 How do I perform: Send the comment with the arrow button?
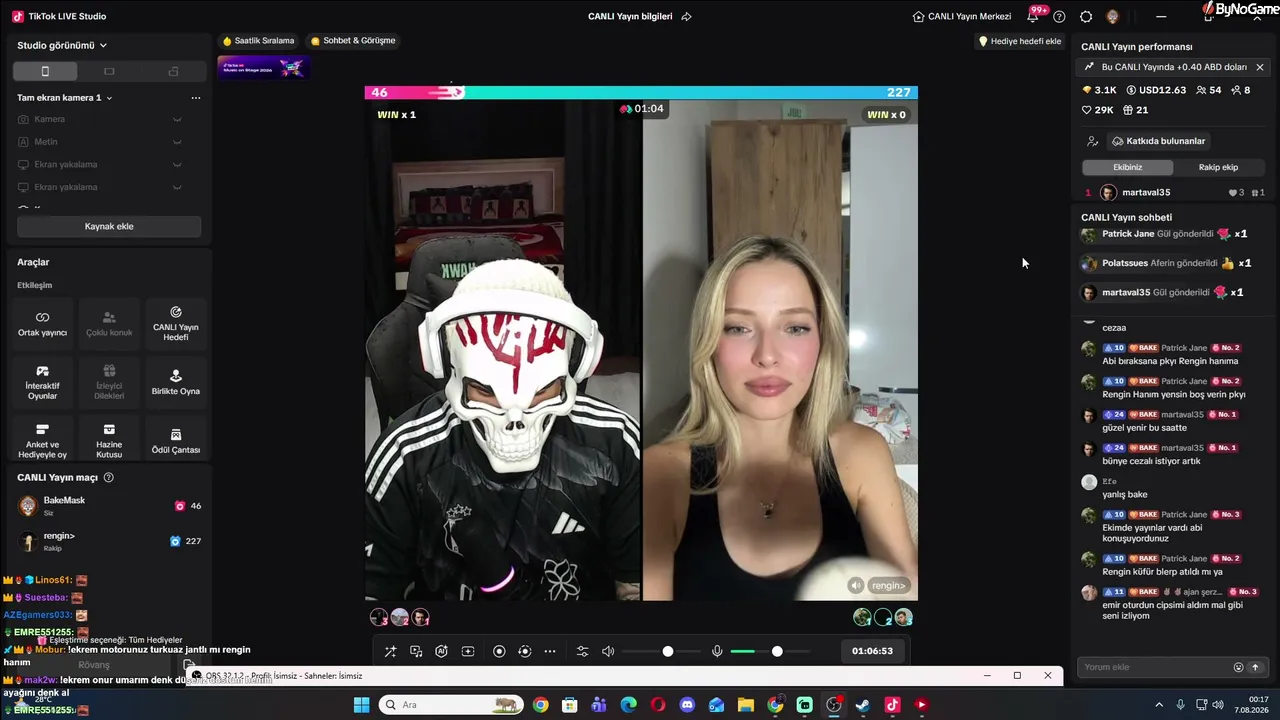1255,667
